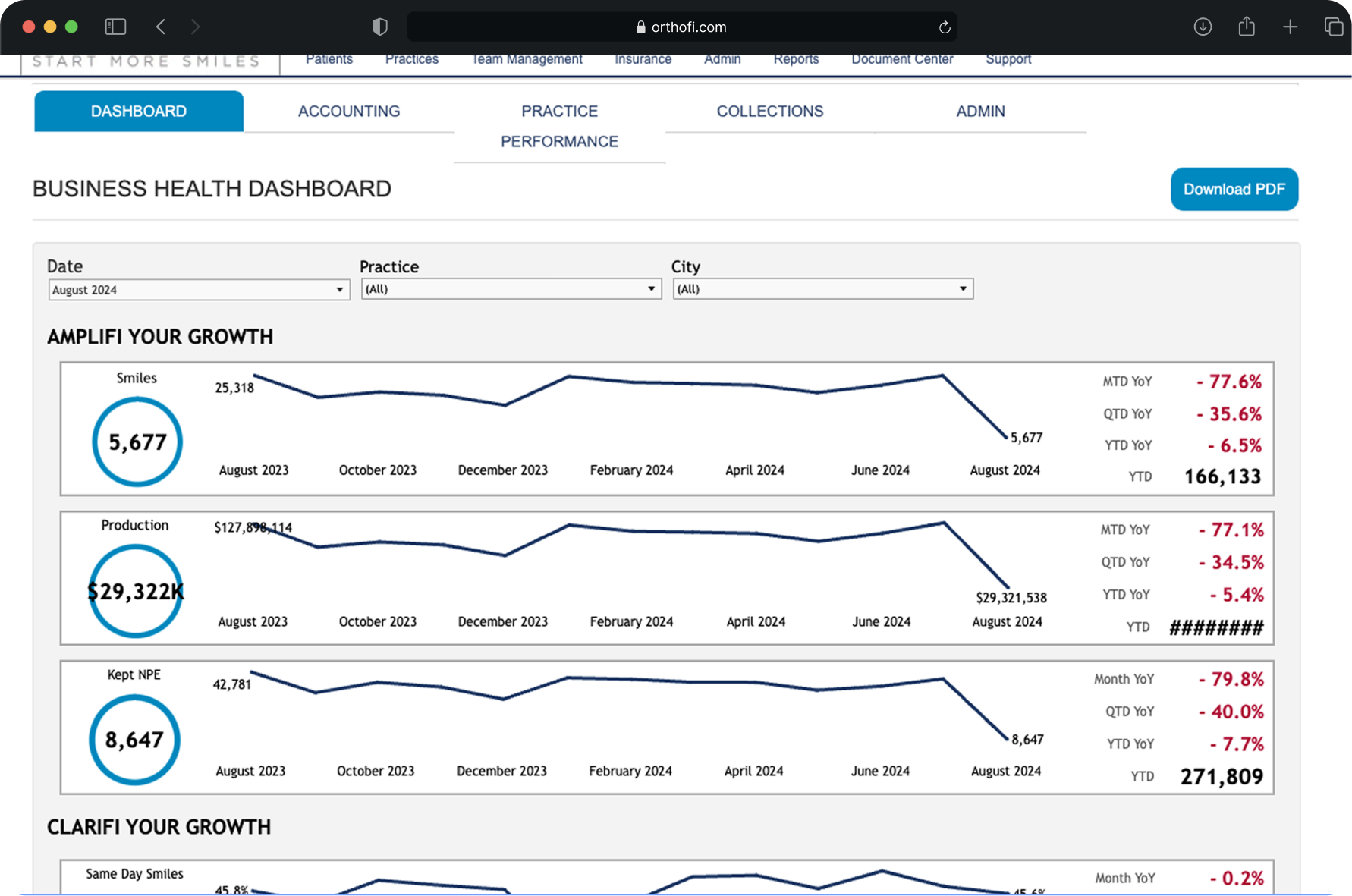Open the Collections tab
1352x896 pixels.
pos(770,112)
